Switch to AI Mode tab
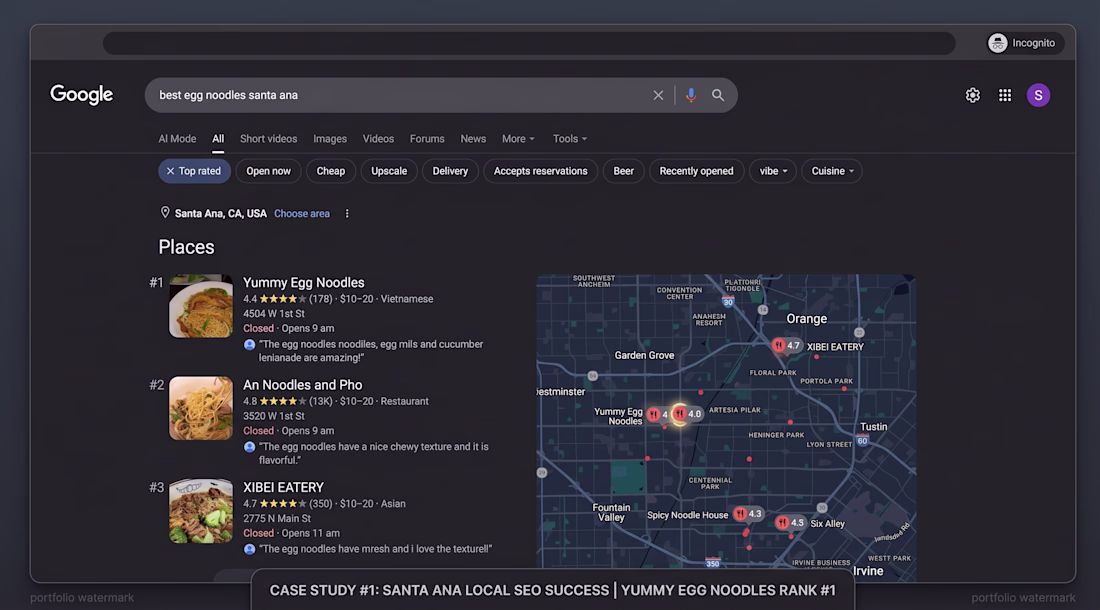The height and width of the screenshot is (610, 1100). [x=177, y=139]
